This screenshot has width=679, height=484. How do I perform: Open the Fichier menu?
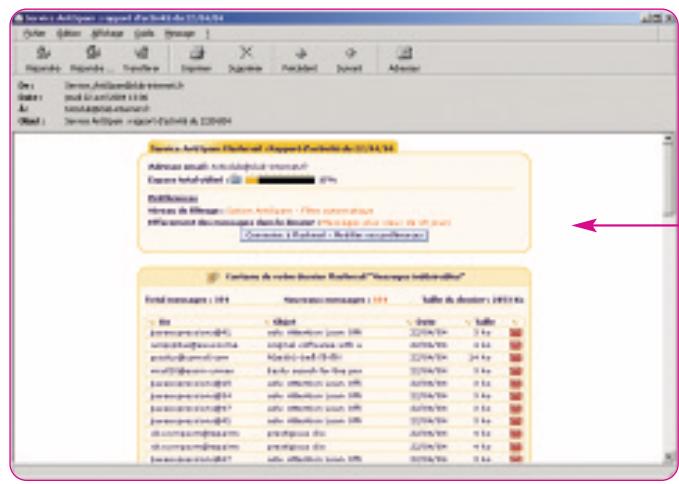(38, 33)
